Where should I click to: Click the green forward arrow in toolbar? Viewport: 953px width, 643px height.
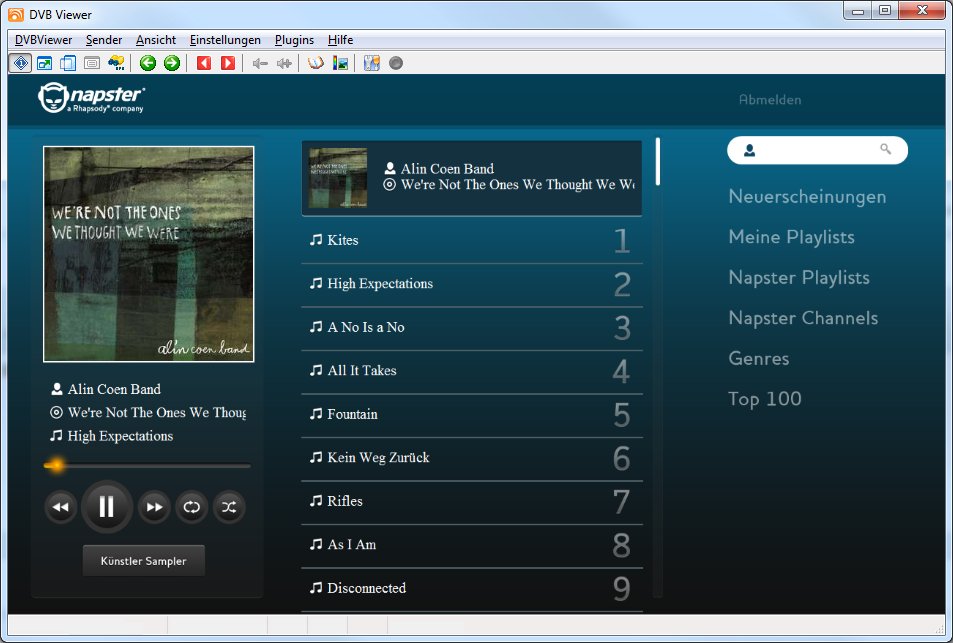[x=172, y=63]
